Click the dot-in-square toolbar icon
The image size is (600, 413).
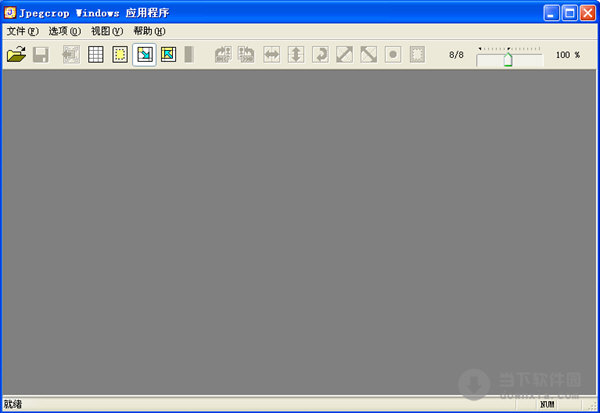393,55
